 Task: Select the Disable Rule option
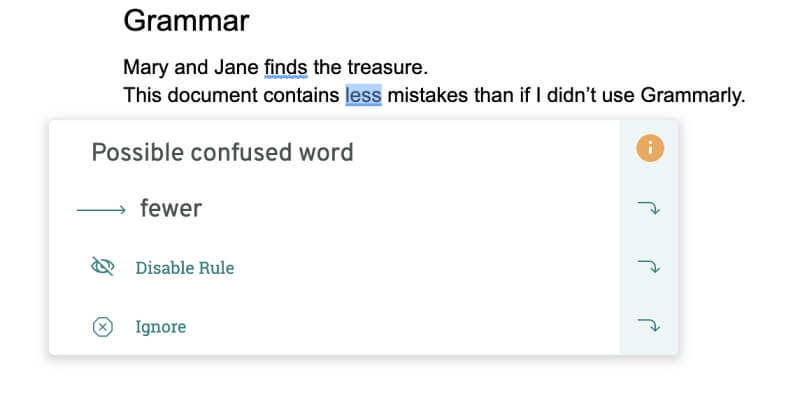(185, 267)
